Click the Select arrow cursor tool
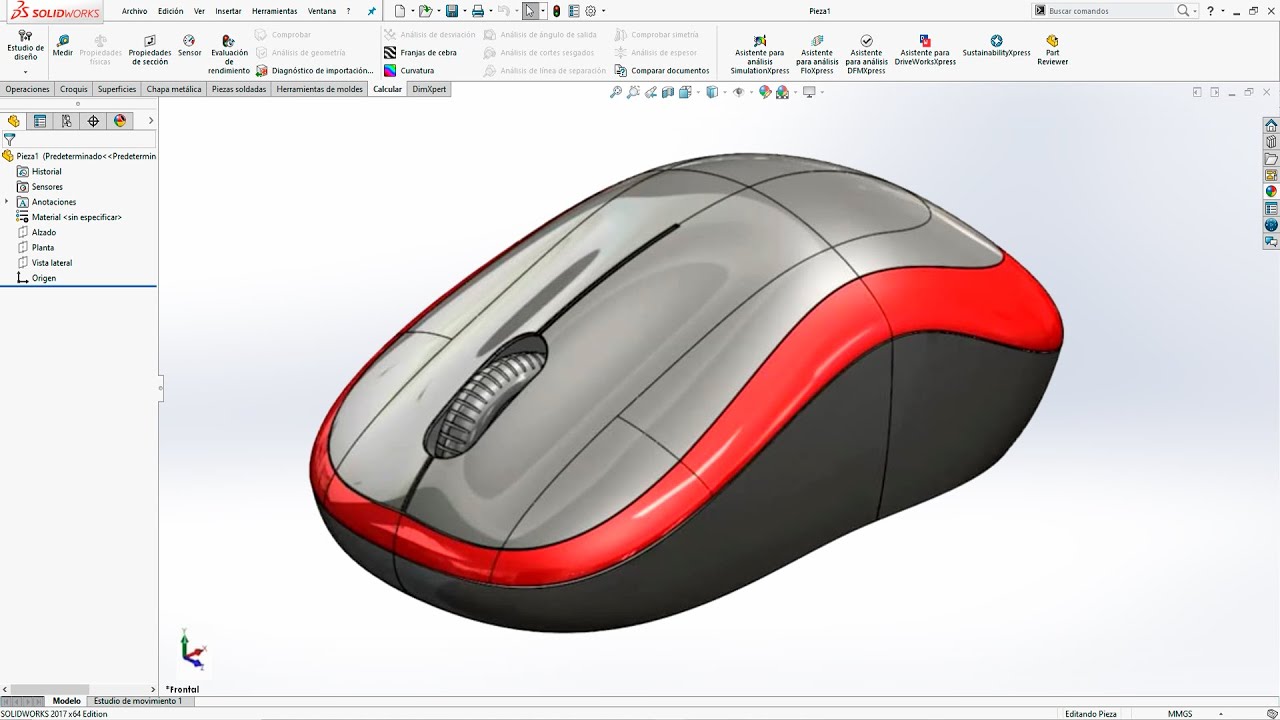Image resolution: width=1280 pixels, height=720 pixels. point(529,11)
